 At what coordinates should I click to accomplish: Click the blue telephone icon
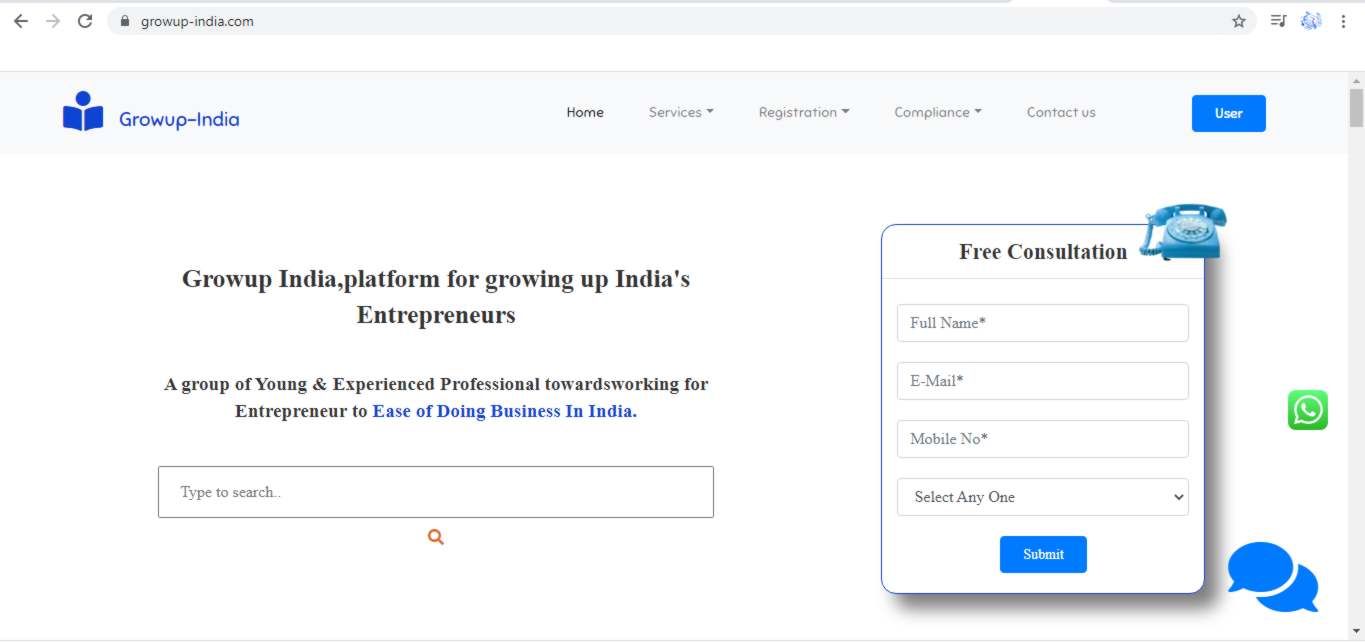[x=1184, y=231]
